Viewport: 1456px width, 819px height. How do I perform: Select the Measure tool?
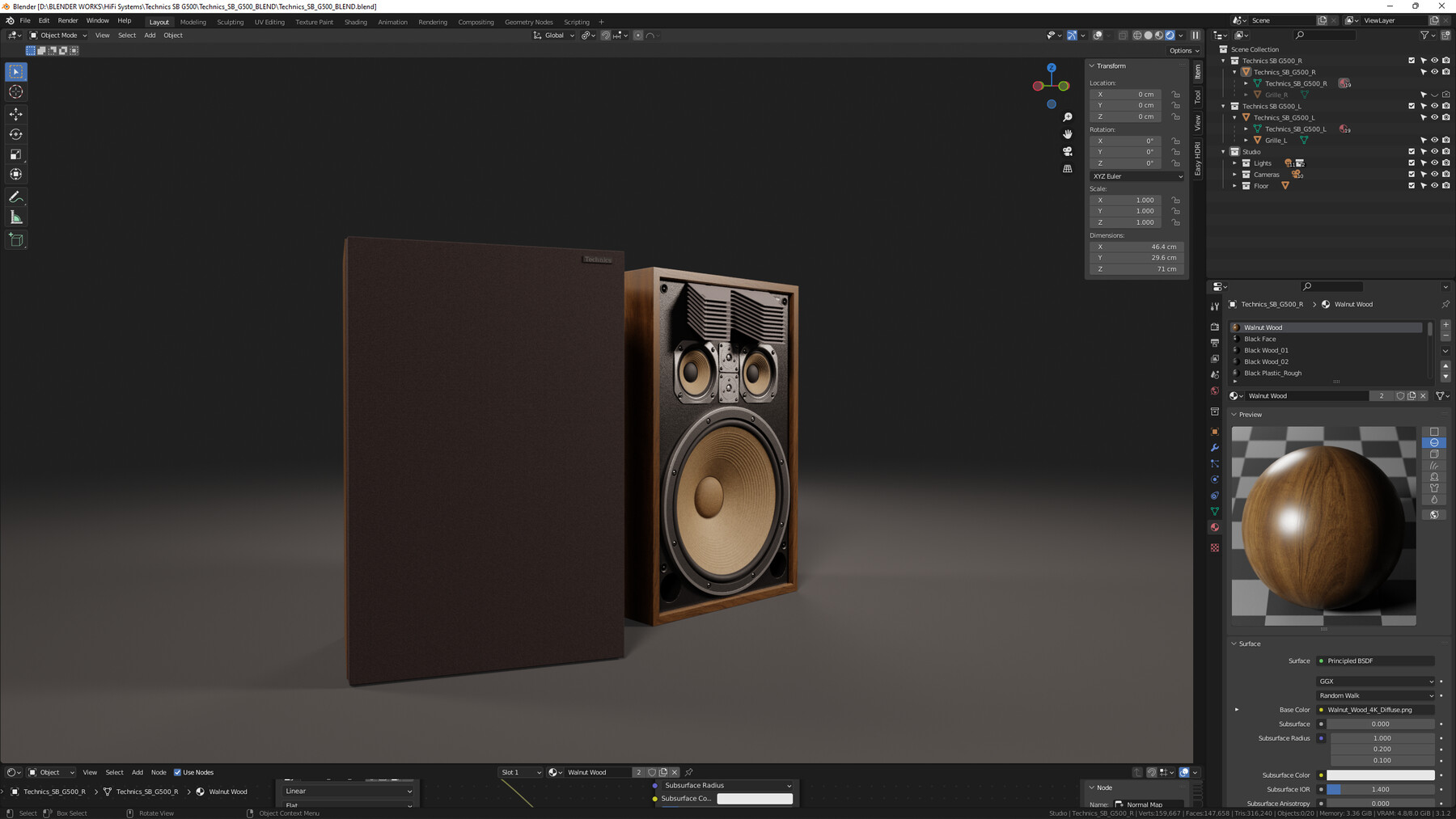pyautogui.click(x=15, y=216)
